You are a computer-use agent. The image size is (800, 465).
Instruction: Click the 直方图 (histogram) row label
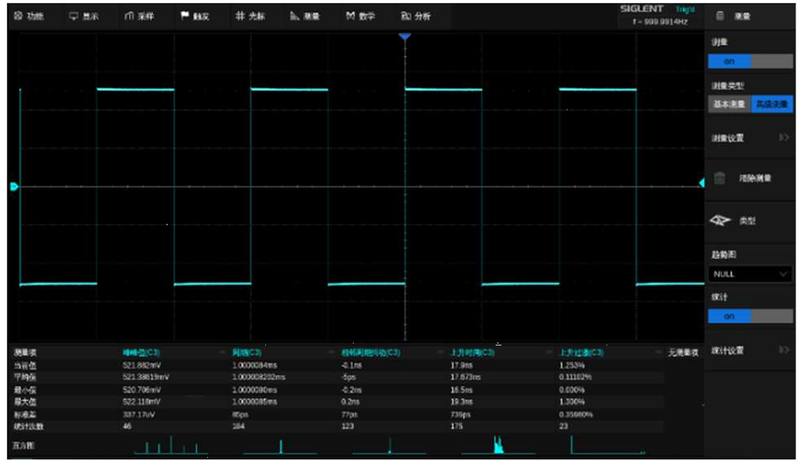(23, 445)
